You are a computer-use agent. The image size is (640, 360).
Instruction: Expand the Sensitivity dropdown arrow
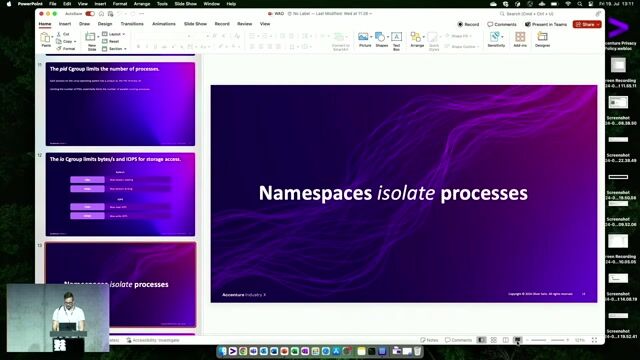(x=502, y=37)
